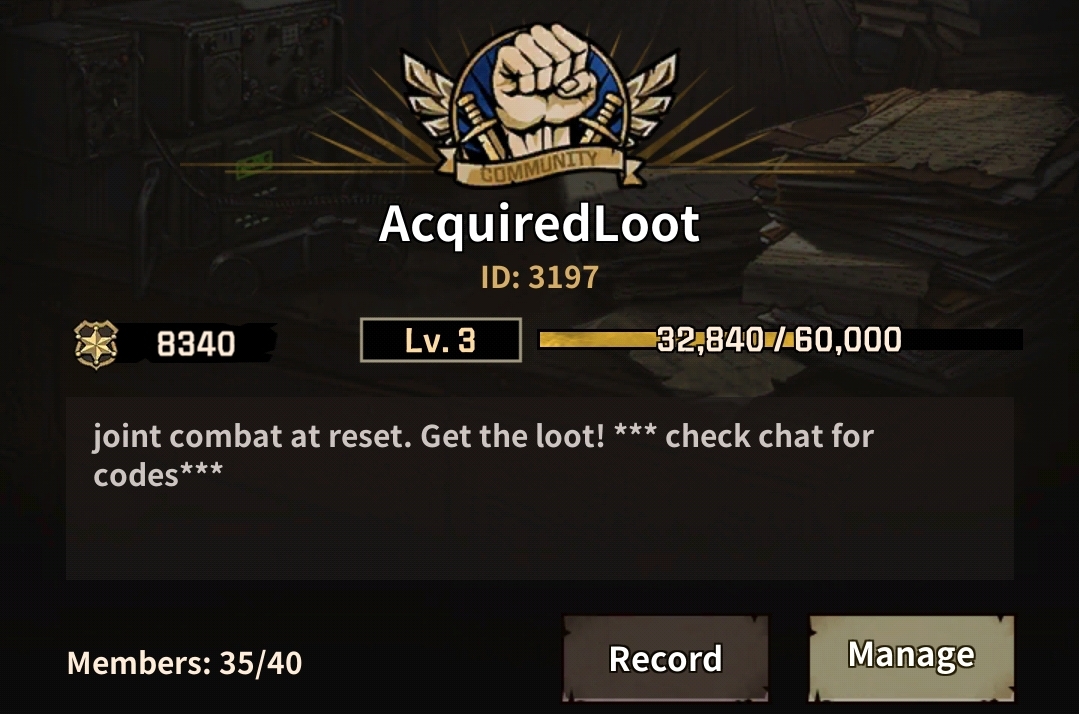This screenshot has width=1079, height=714.
Task: Click the 32,840 / 60,000 experience text
Action: (x=779, y=339)
